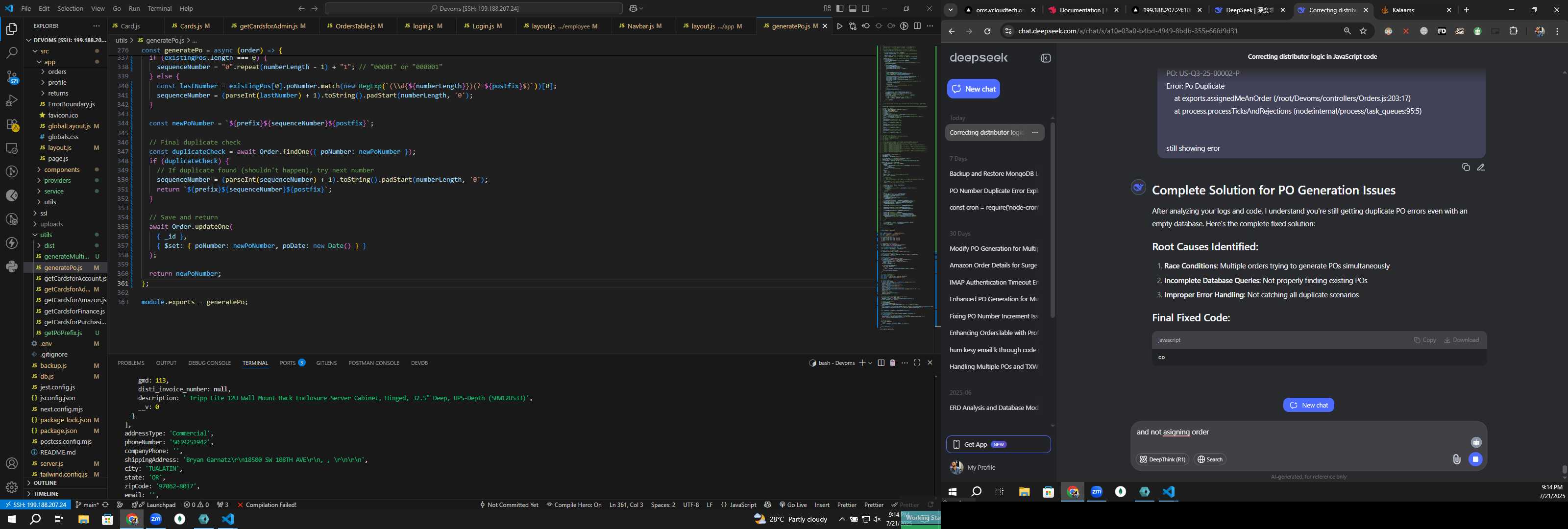Screen dimensions: 1568x529
Task: Open more actions in the VS Code editor toolbar
Action: click(930, 26)
